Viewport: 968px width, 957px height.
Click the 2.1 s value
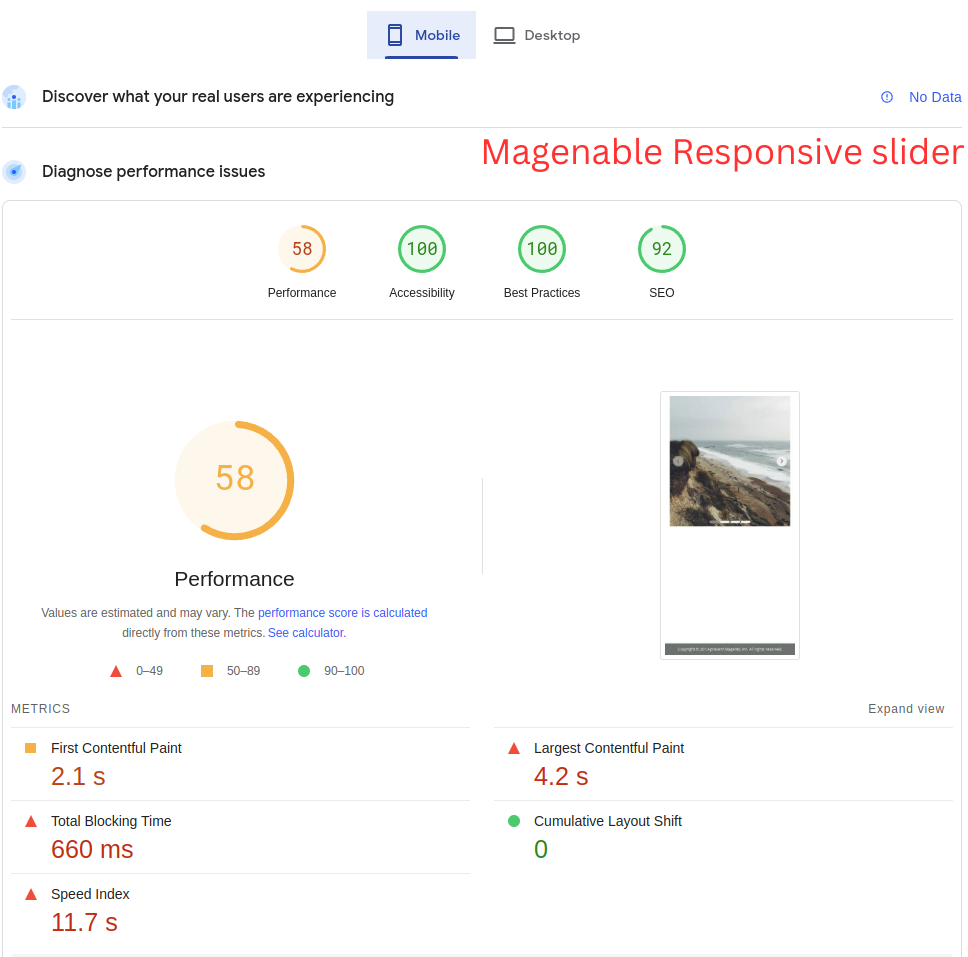coord(78,776)
